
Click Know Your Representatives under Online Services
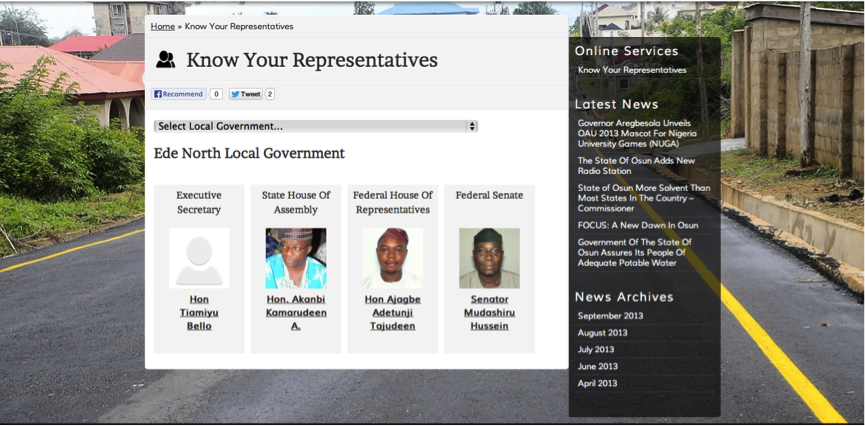tap(632, 70)
